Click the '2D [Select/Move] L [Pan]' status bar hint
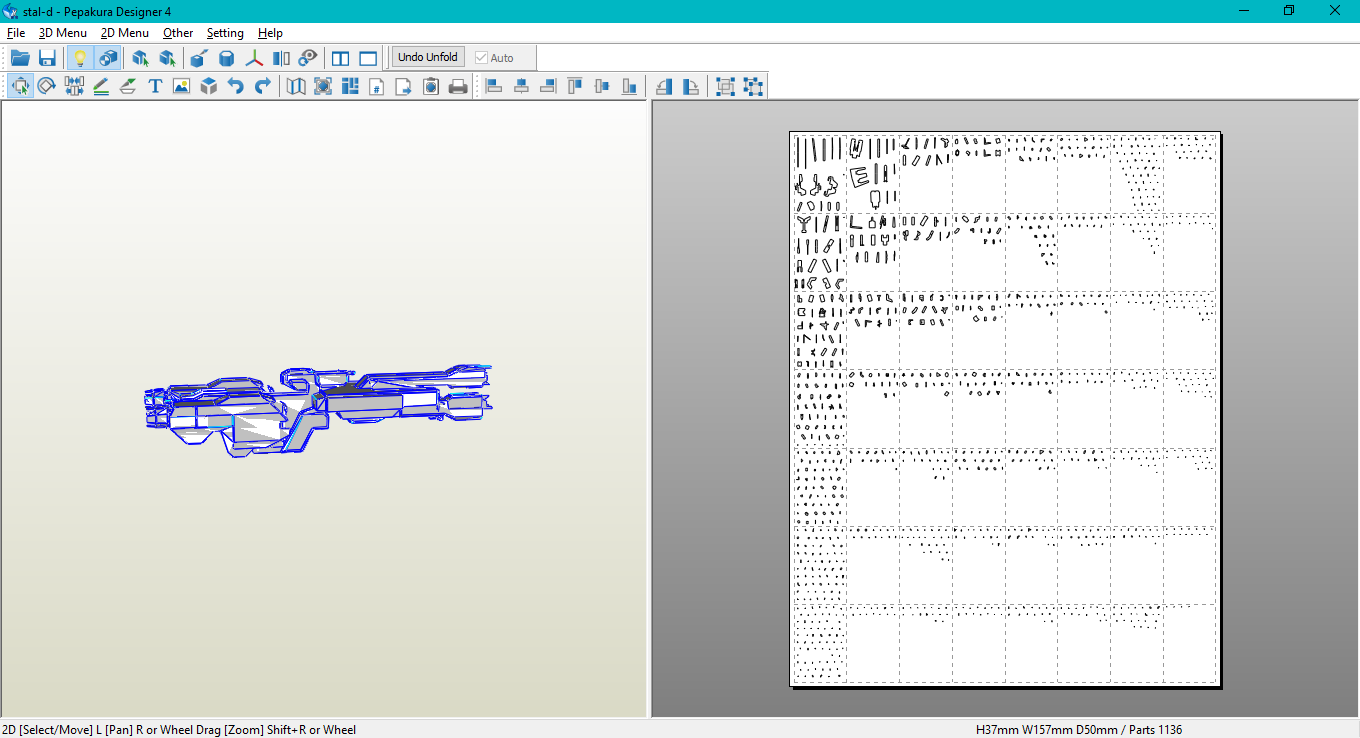1360x738 pixels. pyautogui.click(x=179, y=730)
